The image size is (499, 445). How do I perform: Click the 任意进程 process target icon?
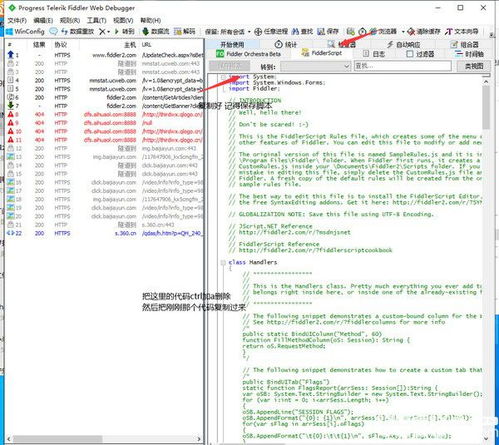coord(258,32)
